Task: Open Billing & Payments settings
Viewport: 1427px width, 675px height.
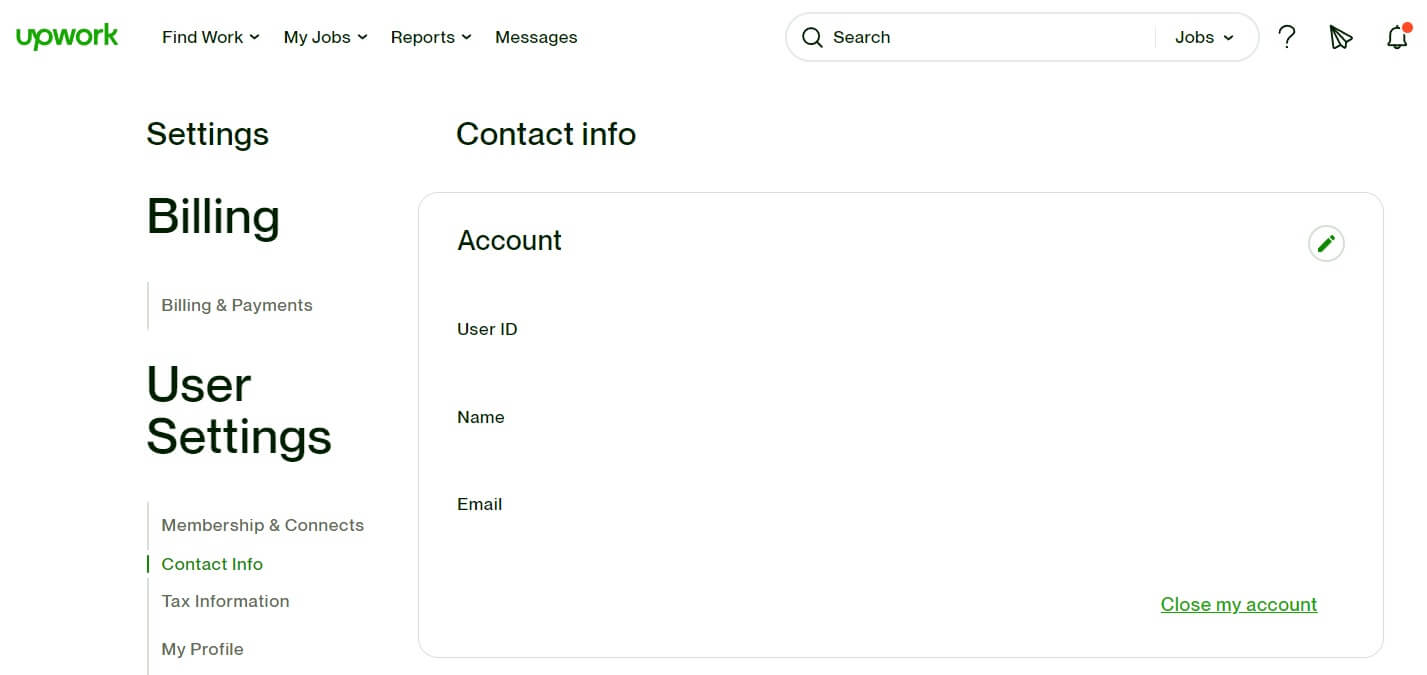Action: [236, 305]
